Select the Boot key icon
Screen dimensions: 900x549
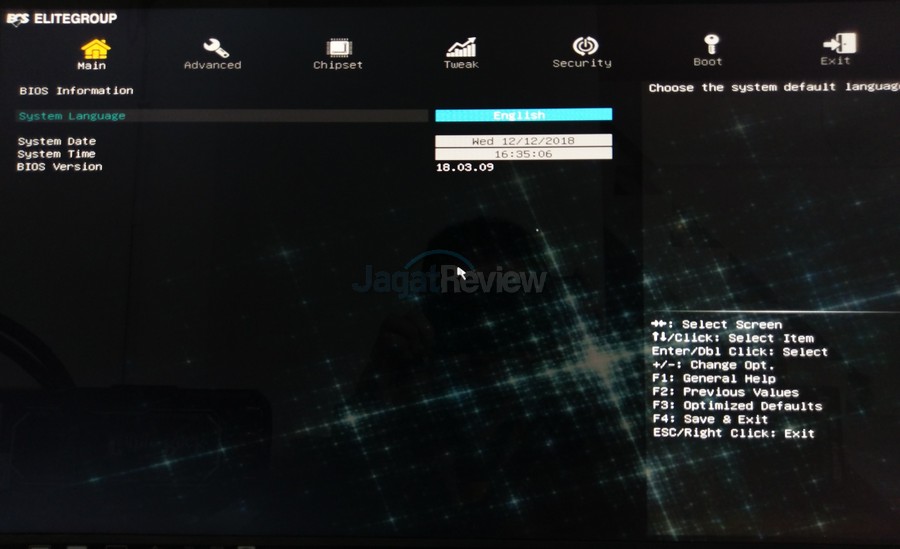coord(710,45)
